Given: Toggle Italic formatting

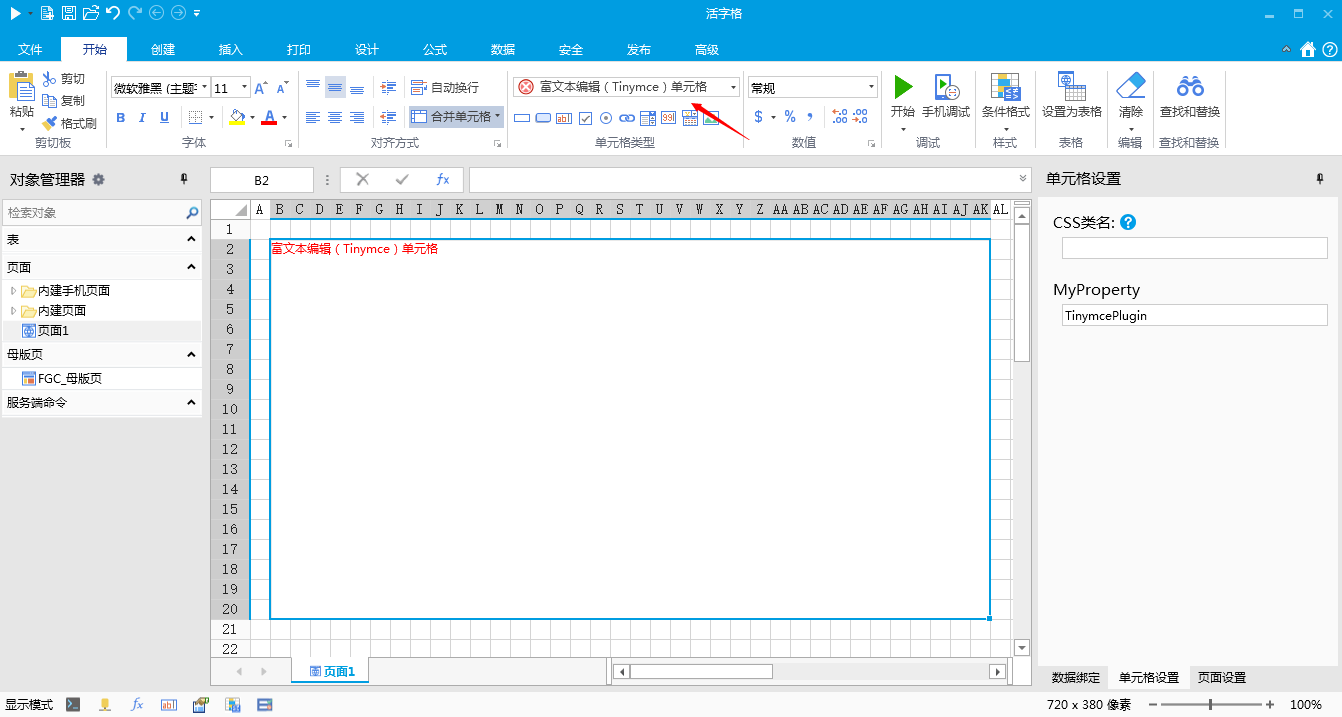Looking at the screenshot, I should click(142, 117).
